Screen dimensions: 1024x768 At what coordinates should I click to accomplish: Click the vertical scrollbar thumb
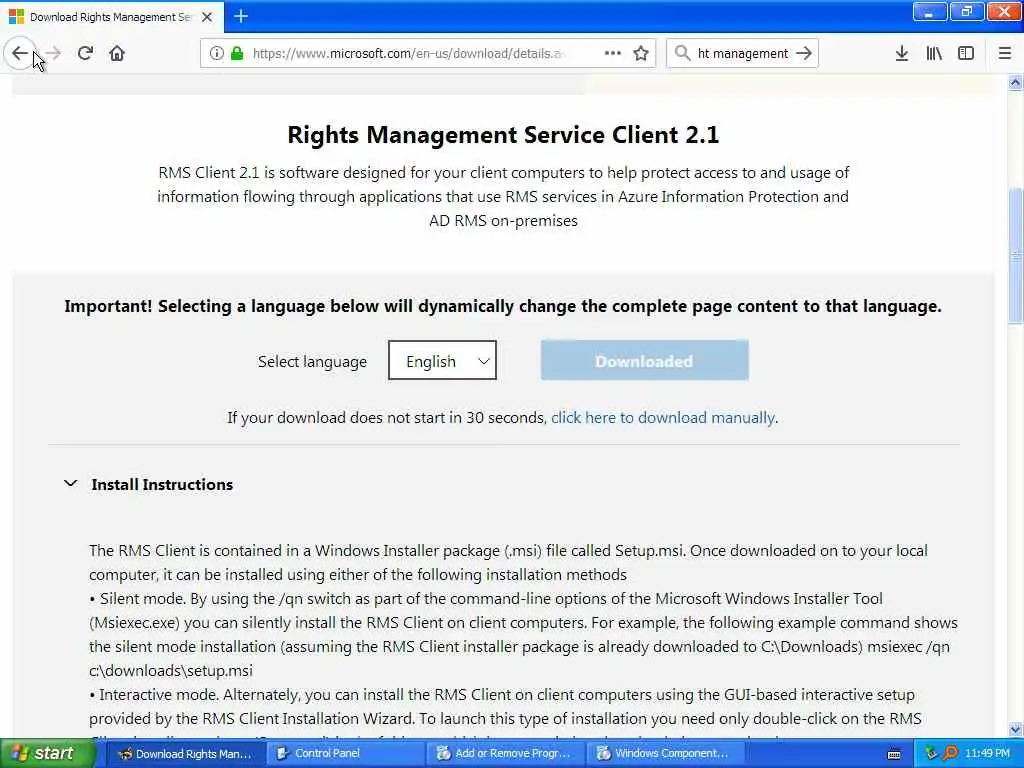click(1015, 255)
